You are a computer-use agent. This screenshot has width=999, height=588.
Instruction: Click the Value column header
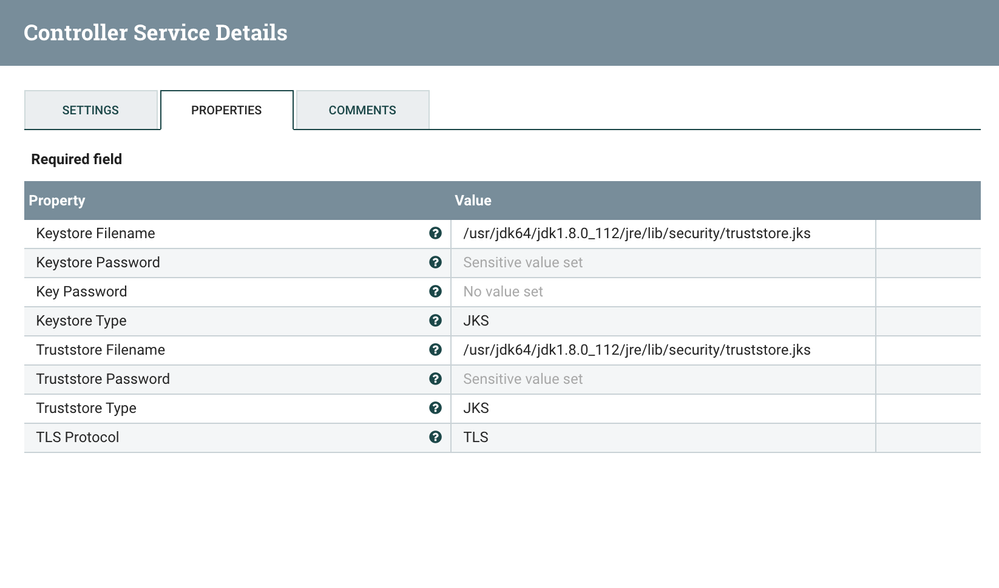click(x=473, y=200)
